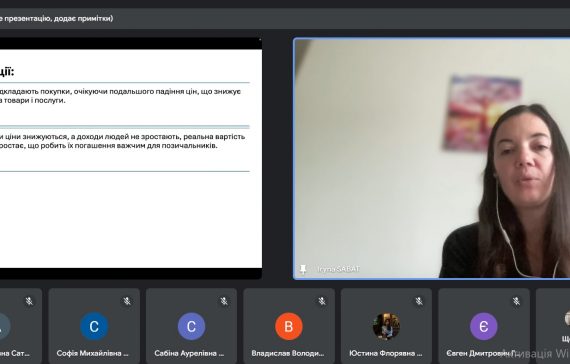The image size is (570, 364).
Task: Click muted microphone icon on Софія Михайлівна tile
Action: (x=127, y=301)
